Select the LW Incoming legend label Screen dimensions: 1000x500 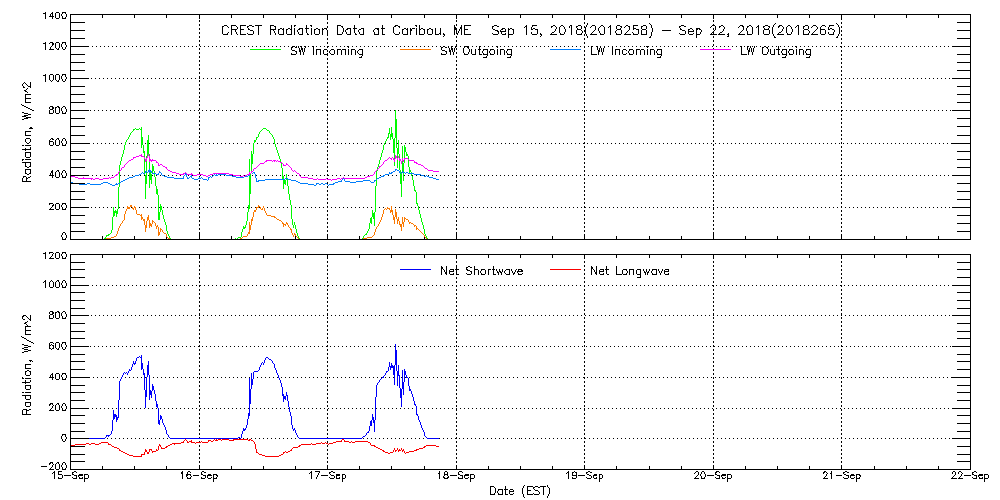tap(626, 51)
